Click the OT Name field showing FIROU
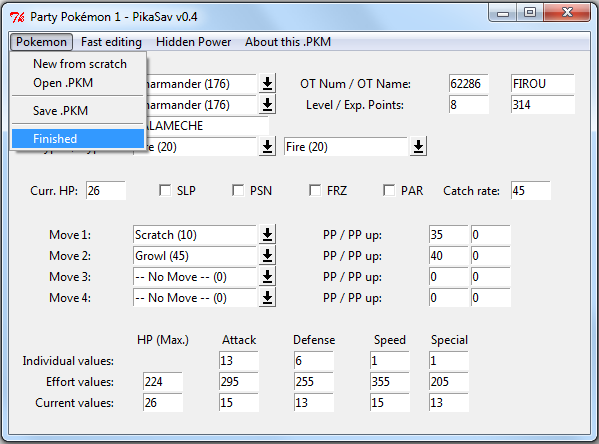The width and height of the screenshot is (599, 444). [x=543, y=84]
